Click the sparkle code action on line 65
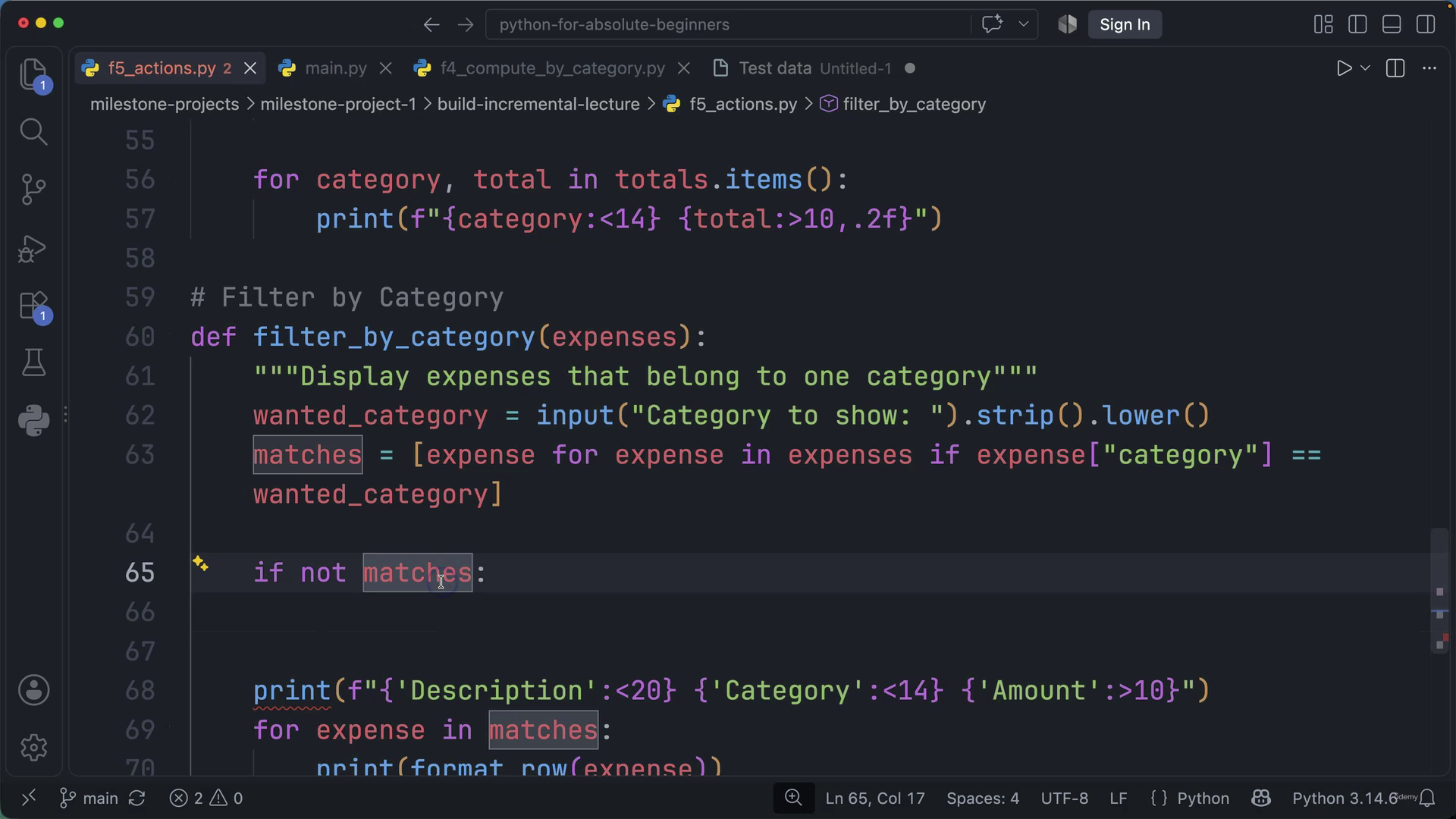This screenshot has width=1456, height=819. 200,563
